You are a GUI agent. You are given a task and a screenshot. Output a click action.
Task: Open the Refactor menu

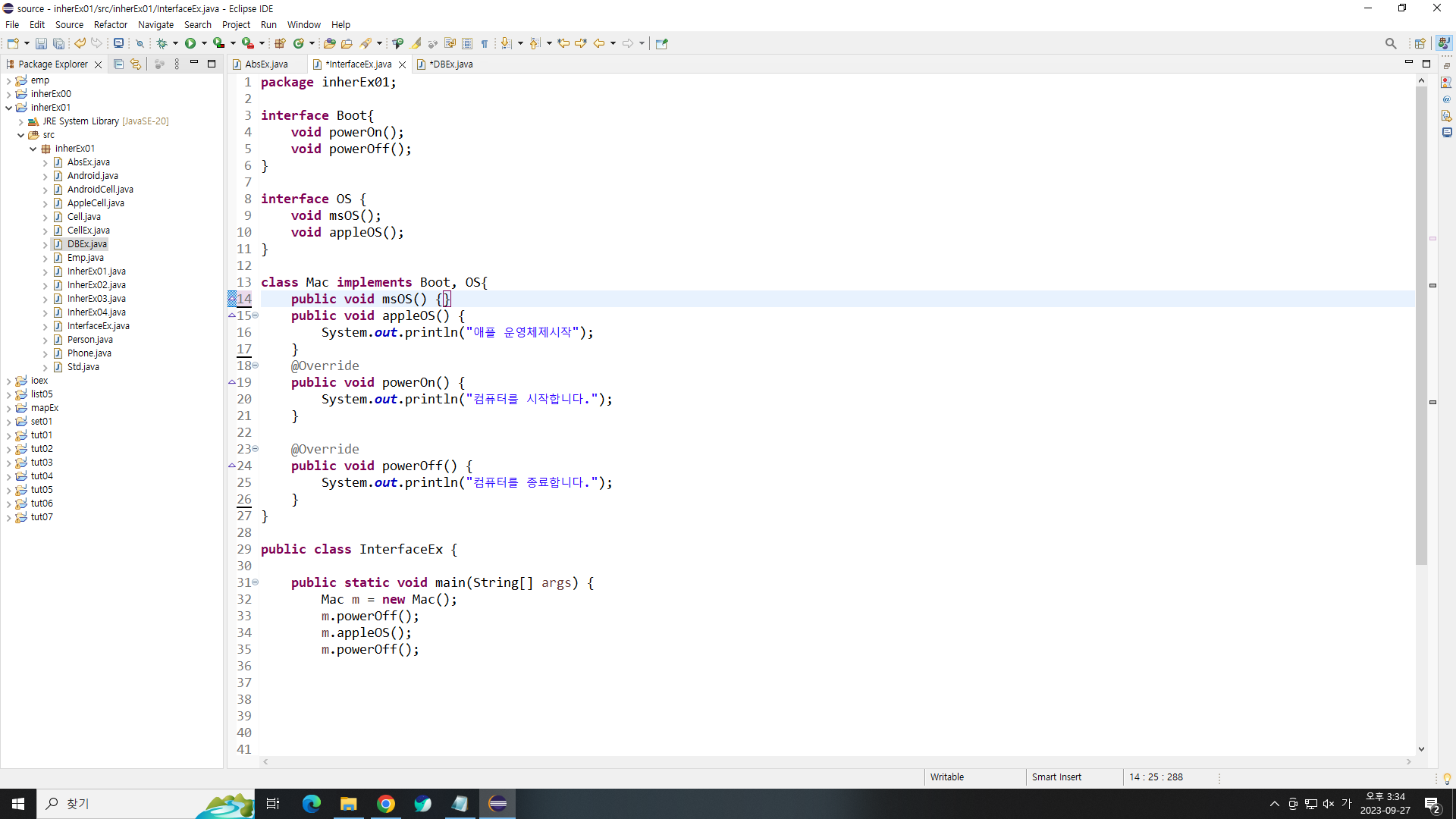pyautogui.click(x=110, y=24)
